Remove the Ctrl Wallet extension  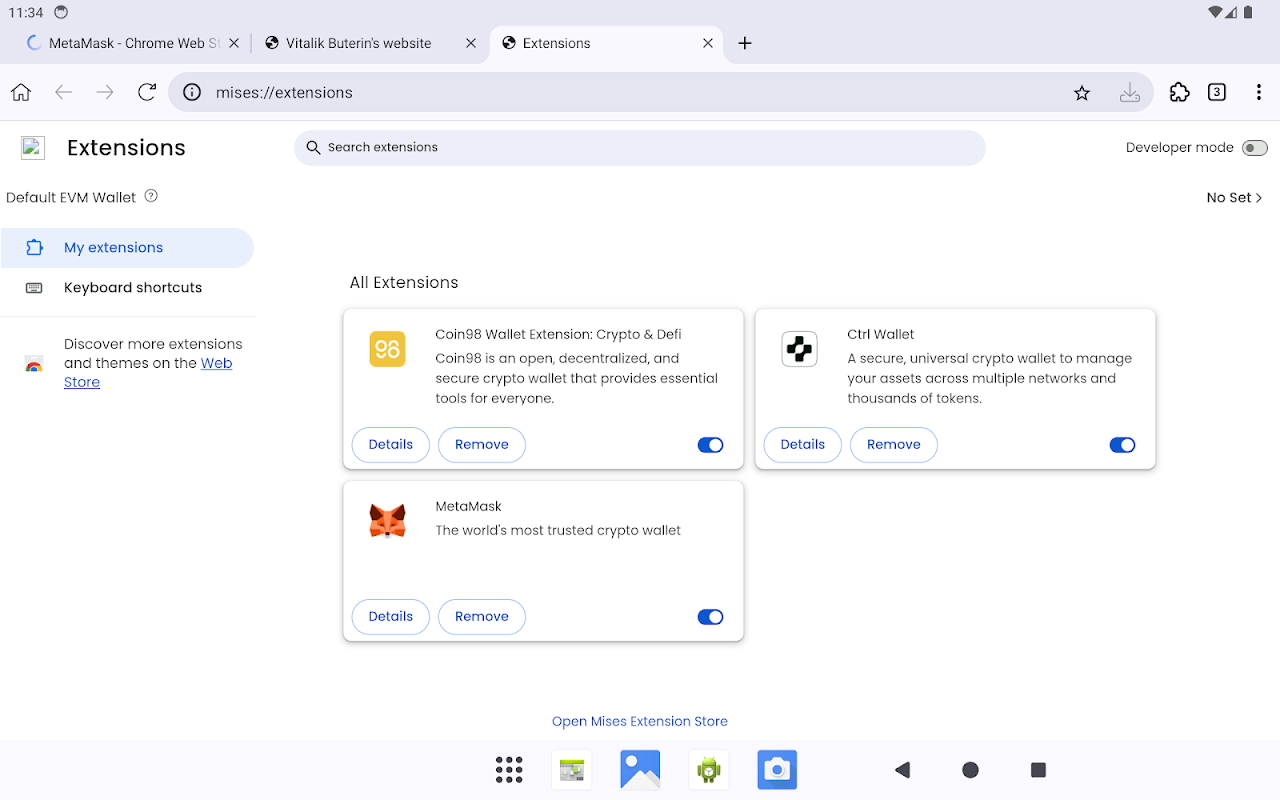894,445
